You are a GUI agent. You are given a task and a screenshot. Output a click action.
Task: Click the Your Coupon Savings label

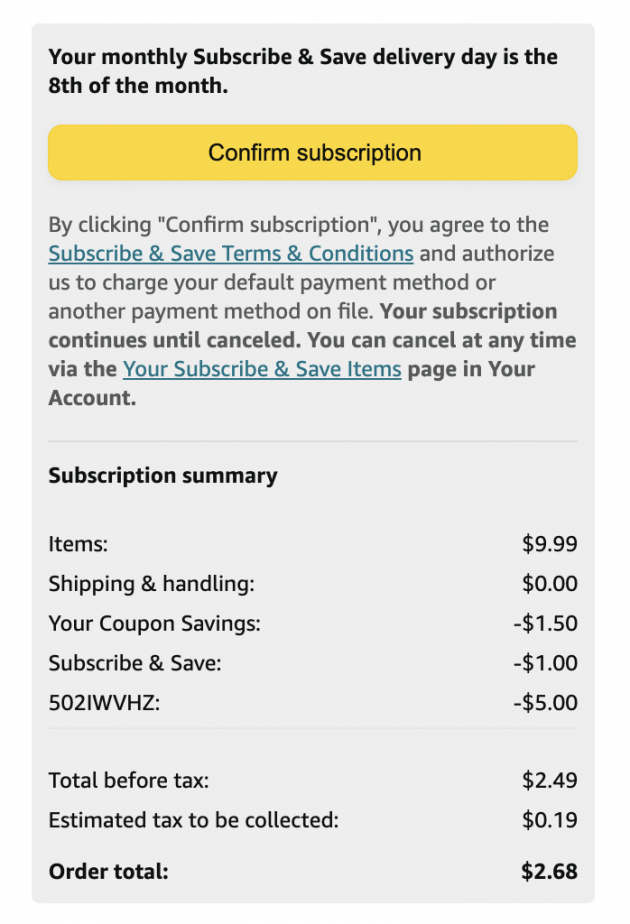coord(154,624)
